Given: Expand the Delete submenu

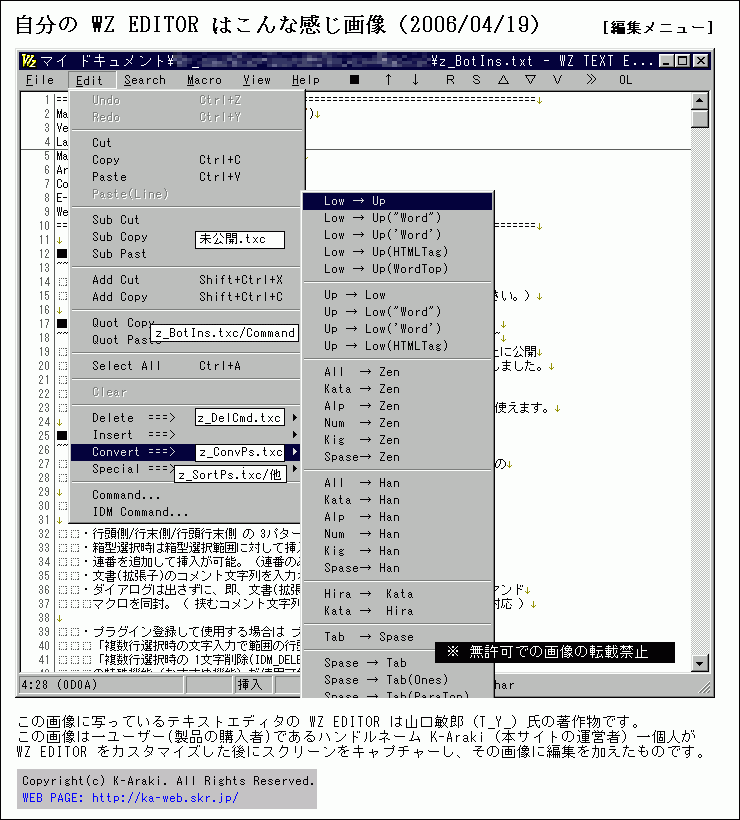Looking at the screenshot, I should [186, 418].
